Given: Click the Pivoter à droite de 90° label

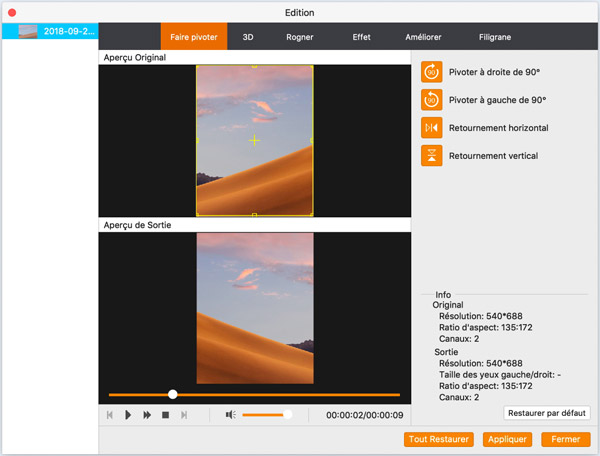Looking at the screenshot, I should (x=494, y=72).
